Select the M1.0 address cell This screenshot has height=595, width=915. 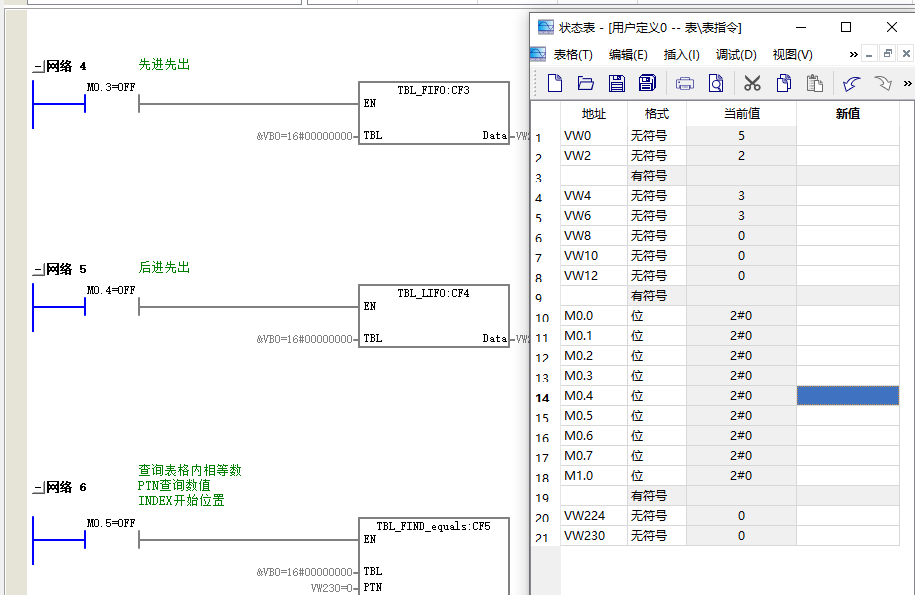(x=594, y=476)
